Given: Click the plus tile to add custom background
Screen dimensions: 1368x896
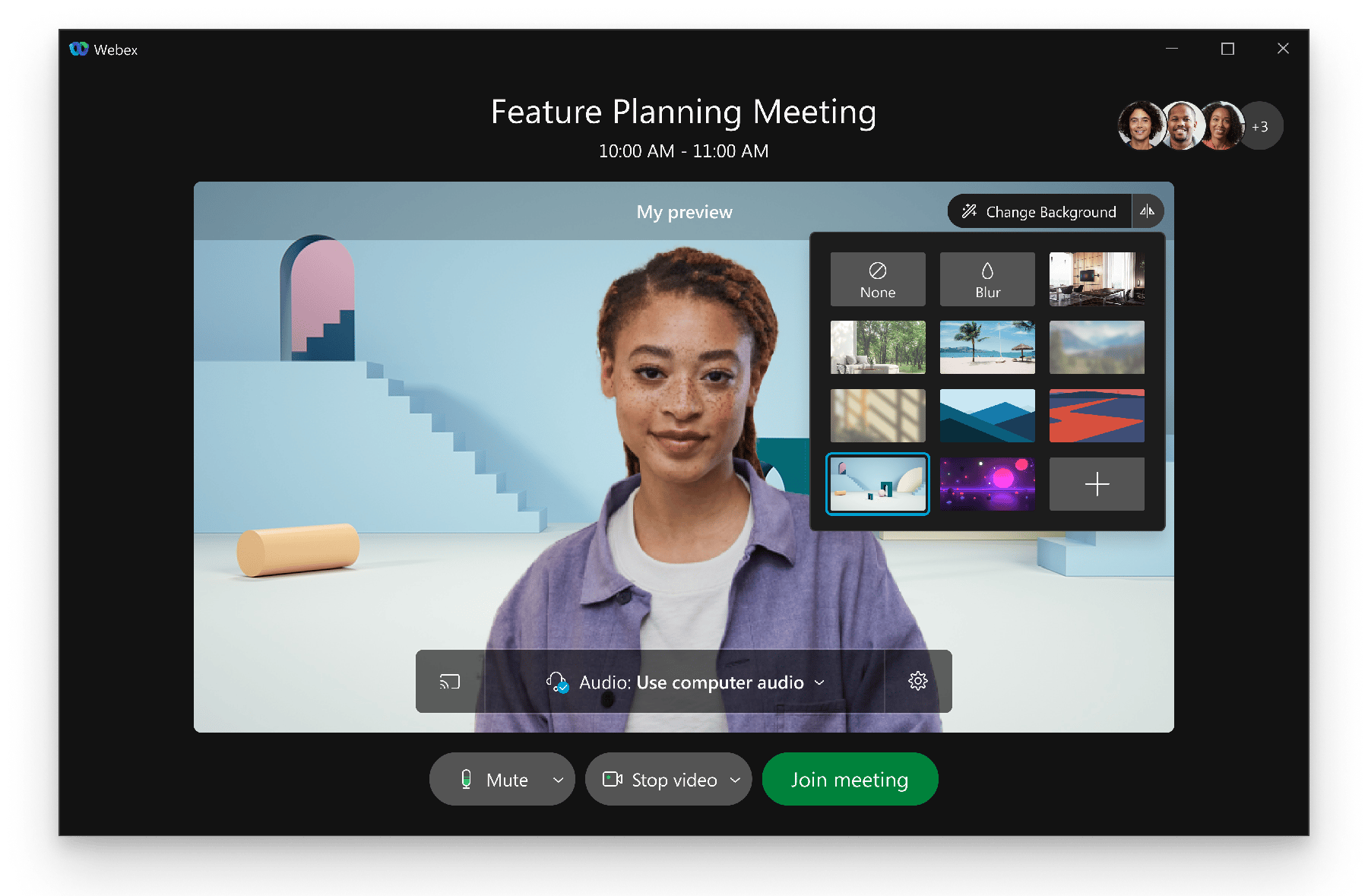Looking at the screenshot, I should [x=1097, y=484].
